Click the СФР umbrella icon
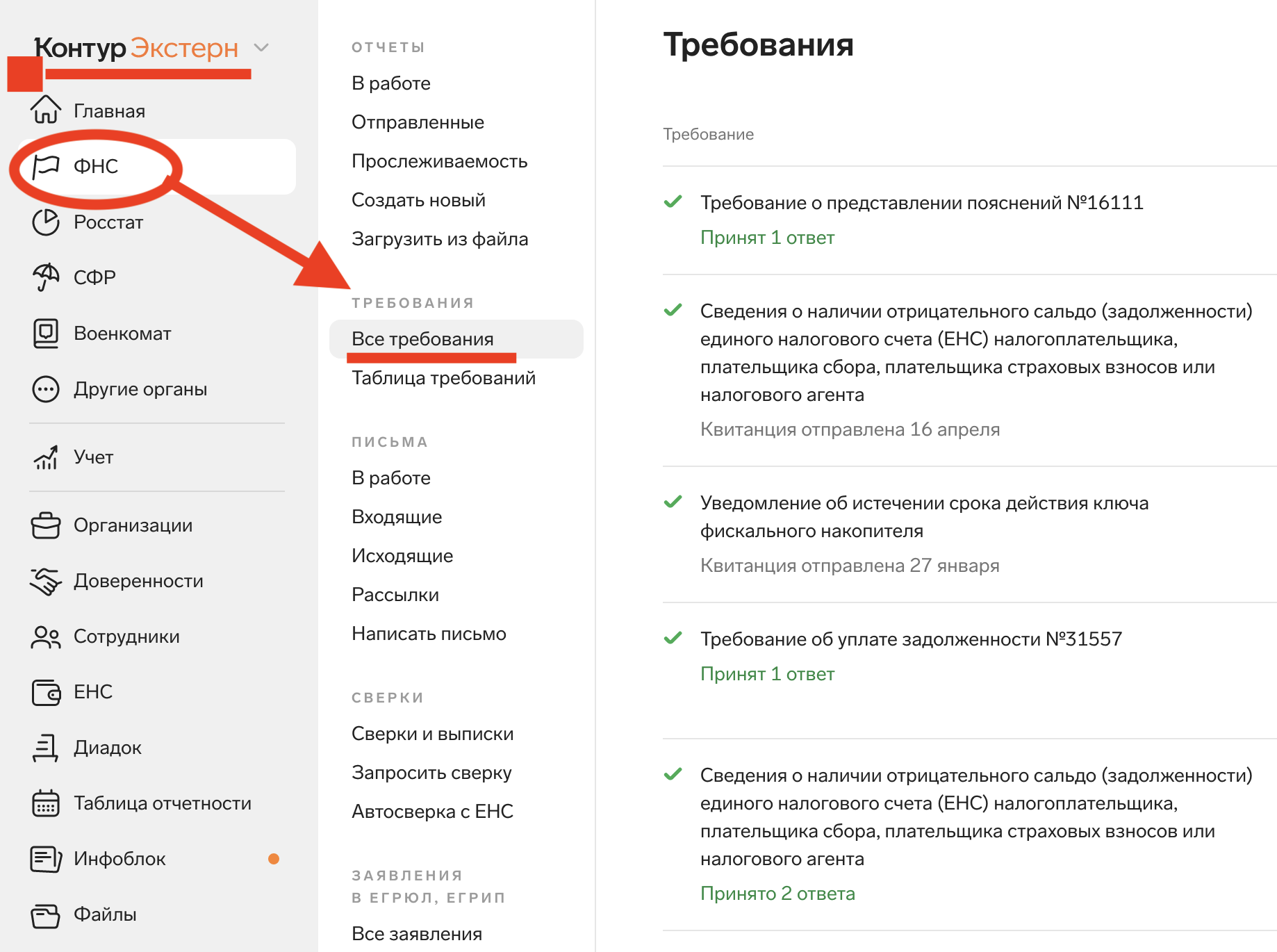This screenshot has height=952, width=1277. click(46, 277)
